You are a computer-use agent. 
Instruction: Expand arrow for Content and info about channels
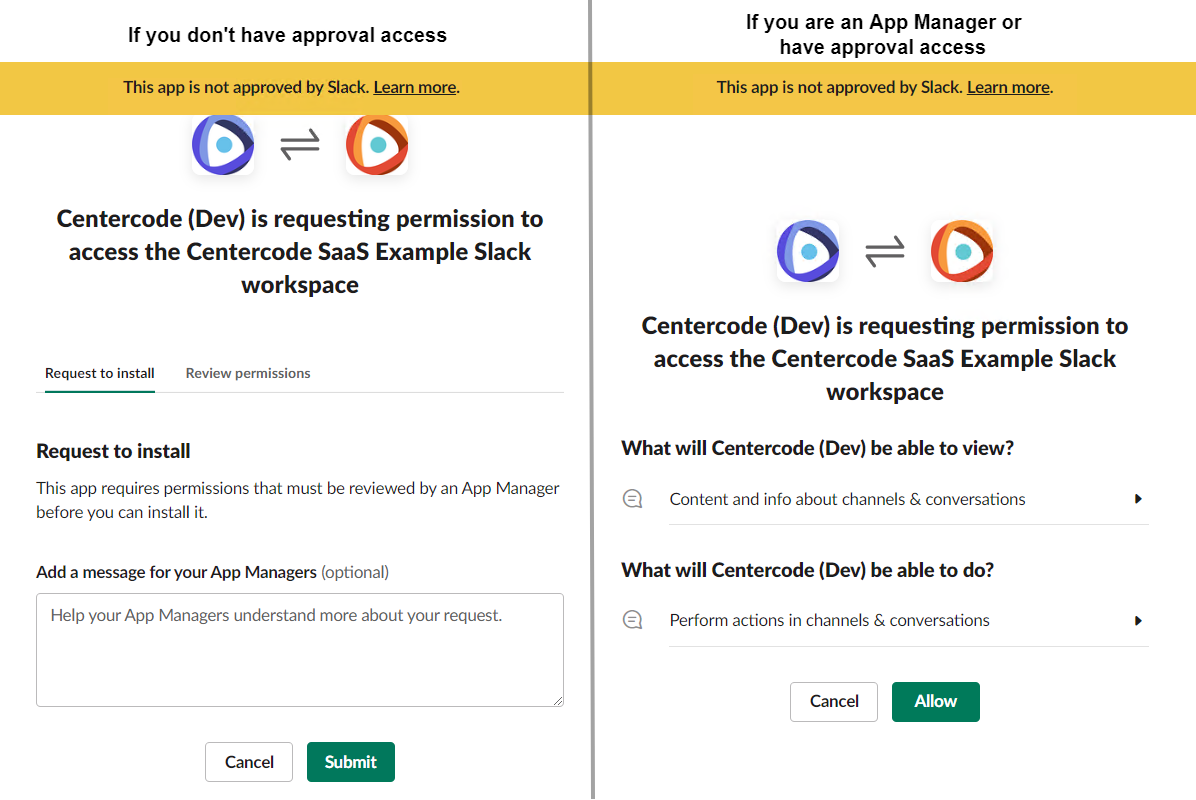[1138, 499]
